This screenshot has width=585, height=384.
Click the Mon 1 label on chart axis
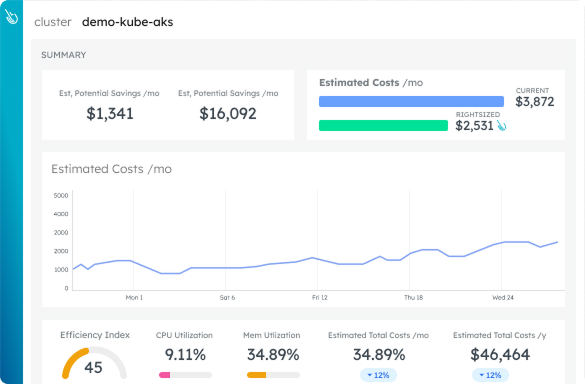point(134,297)
